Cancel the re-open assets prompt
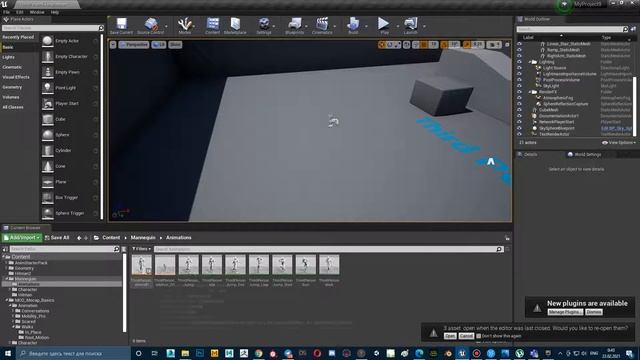The height and width of the screenshot is (360, 640). (x=466, y=336)
